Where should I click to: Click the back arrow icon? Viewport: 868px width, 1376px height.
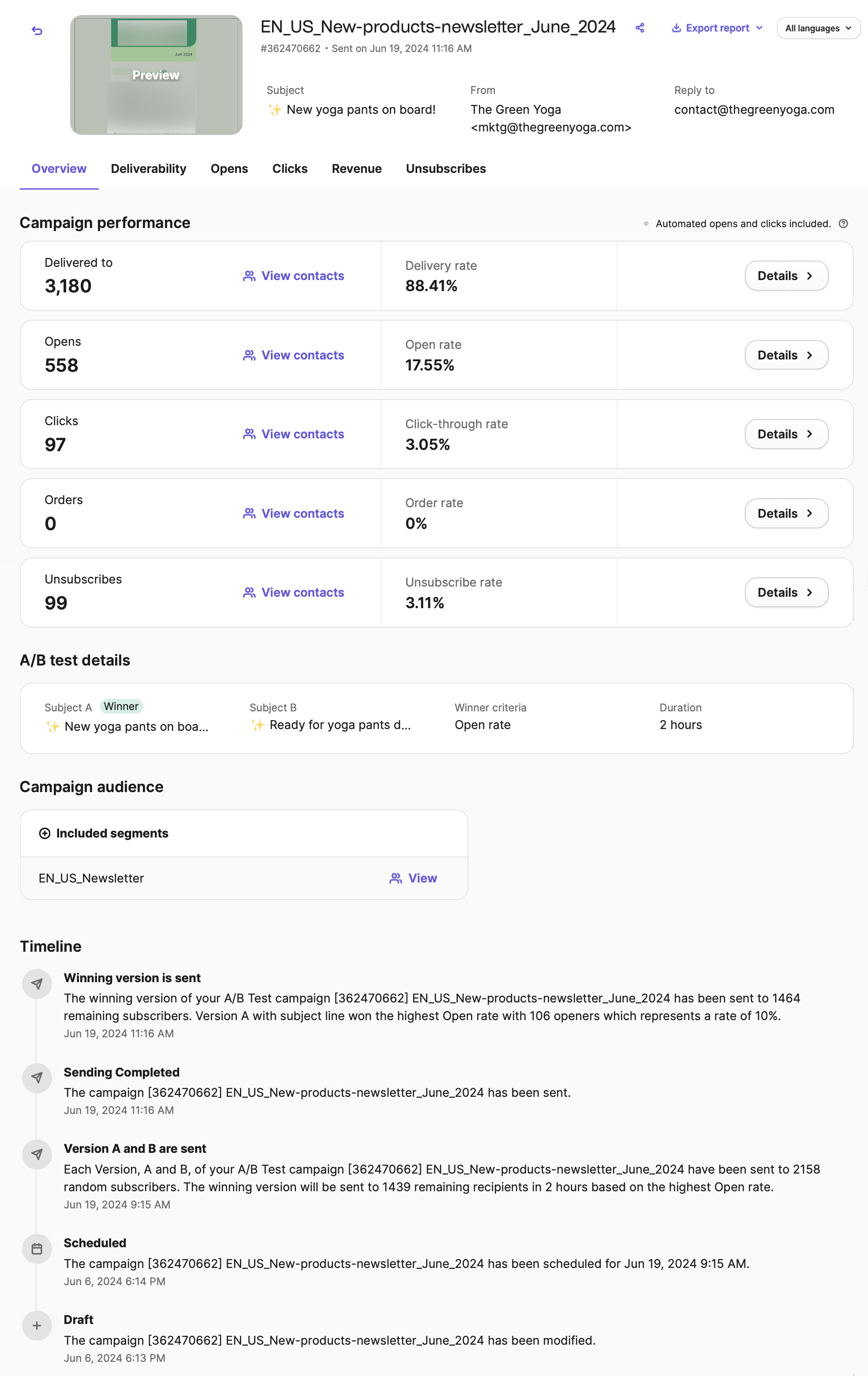(37, 31)
